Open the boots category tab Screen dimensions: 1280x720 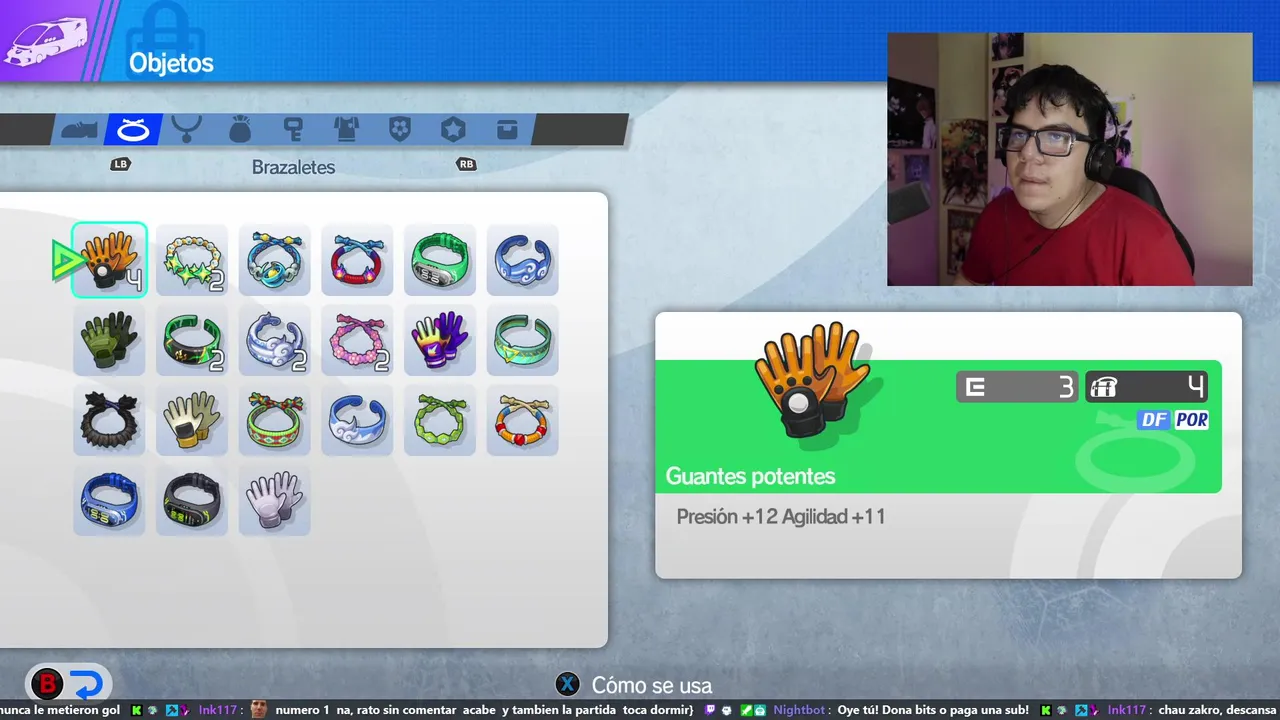79,129
